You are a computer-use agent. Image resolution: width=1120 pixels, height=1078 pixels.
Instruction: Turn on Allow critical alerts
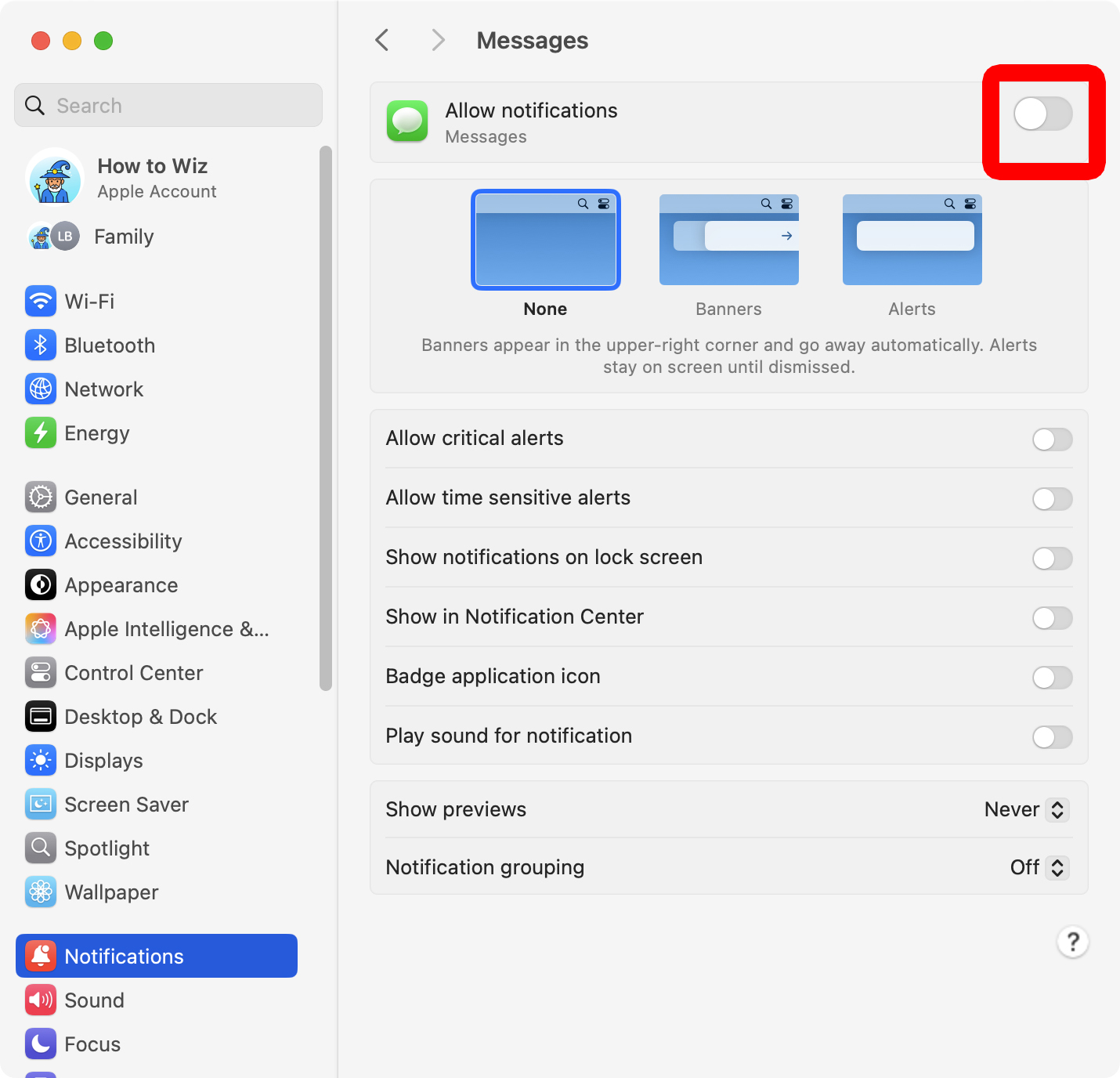[1052, 440]
